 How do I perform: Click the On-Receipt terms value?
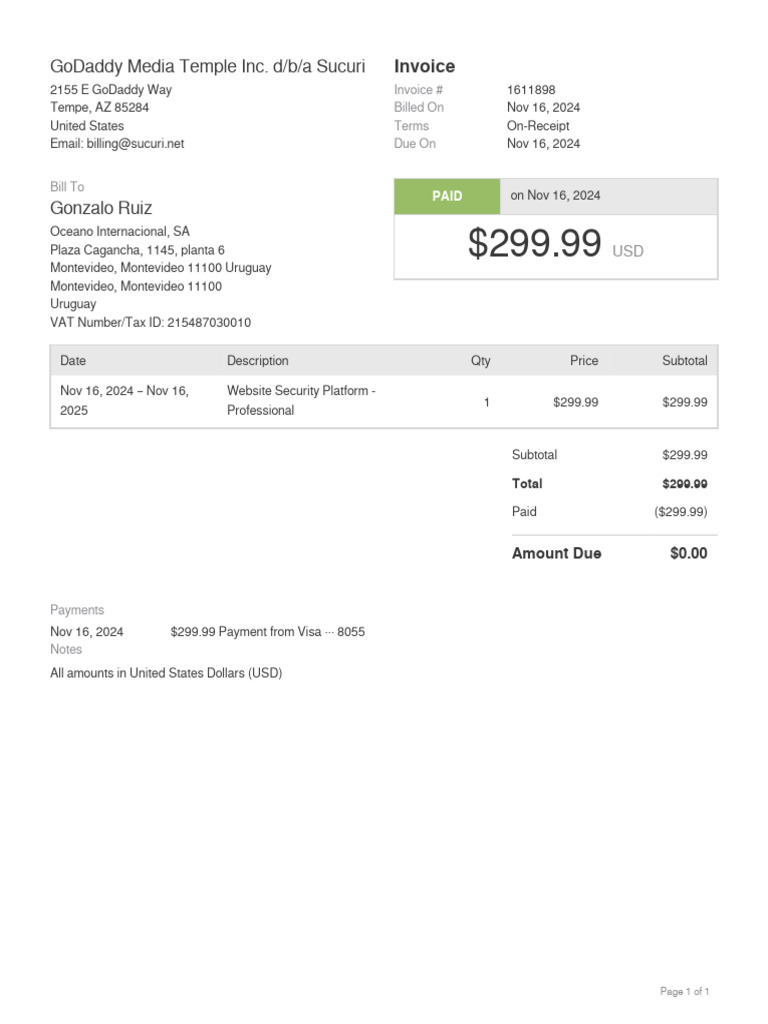[538, 126]
